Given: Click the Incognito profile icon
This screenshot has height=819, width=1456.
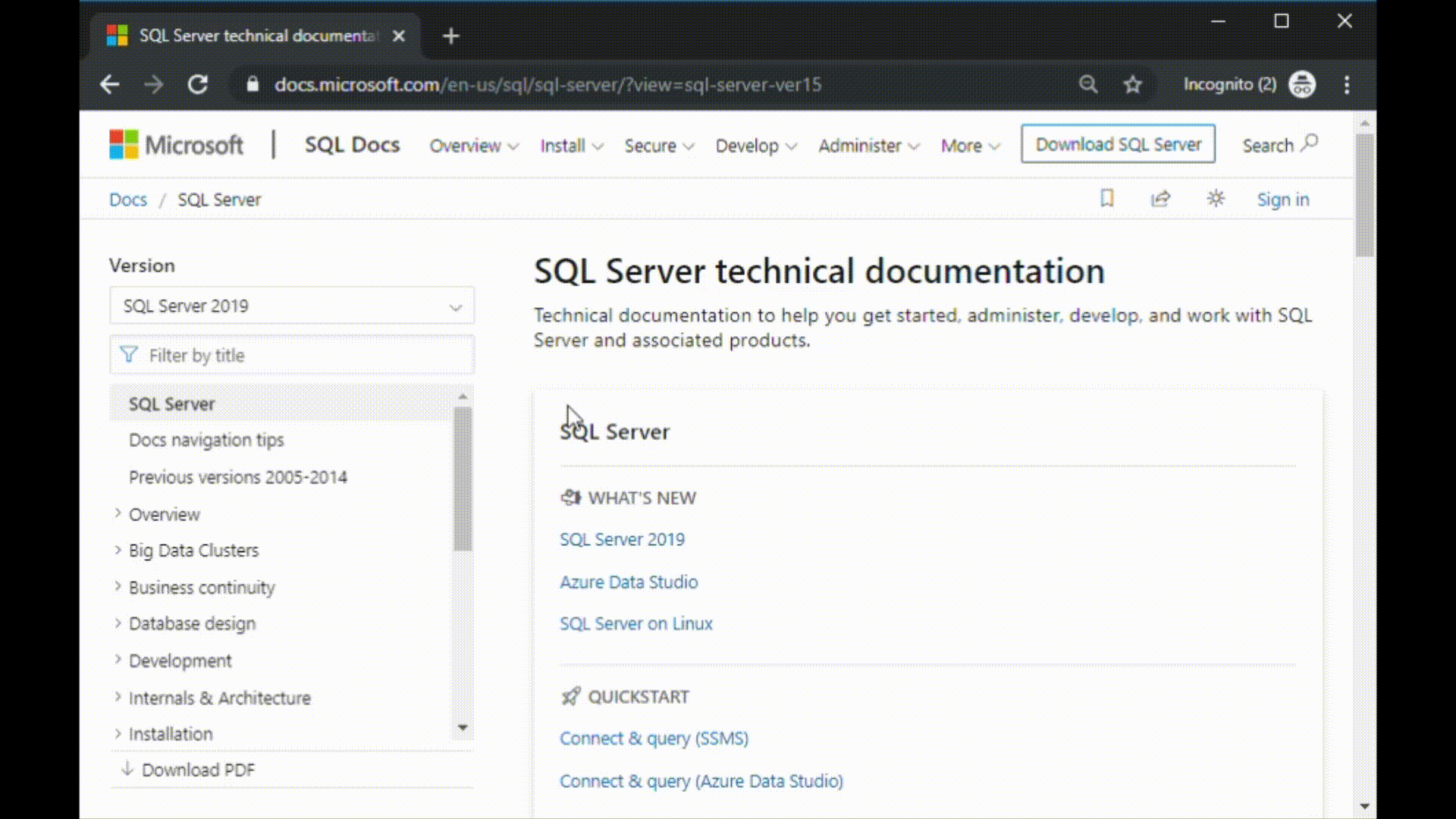Looking at the screenshot, I should click(1301, 84).
